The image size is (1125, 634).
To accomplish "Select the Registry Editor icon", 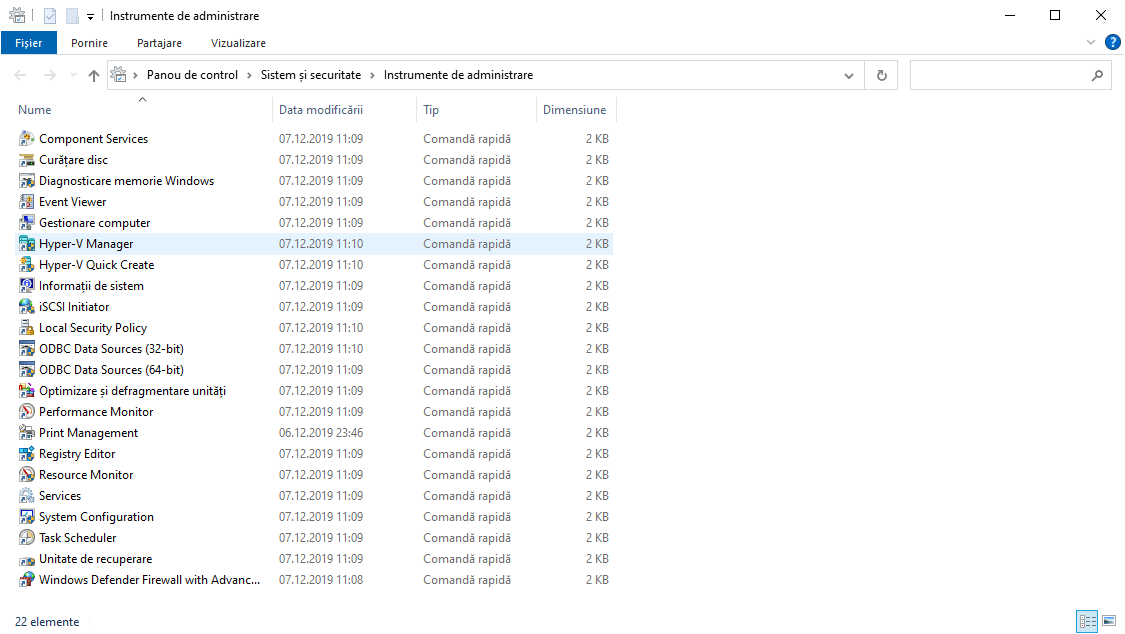I will tap(27, 454).
